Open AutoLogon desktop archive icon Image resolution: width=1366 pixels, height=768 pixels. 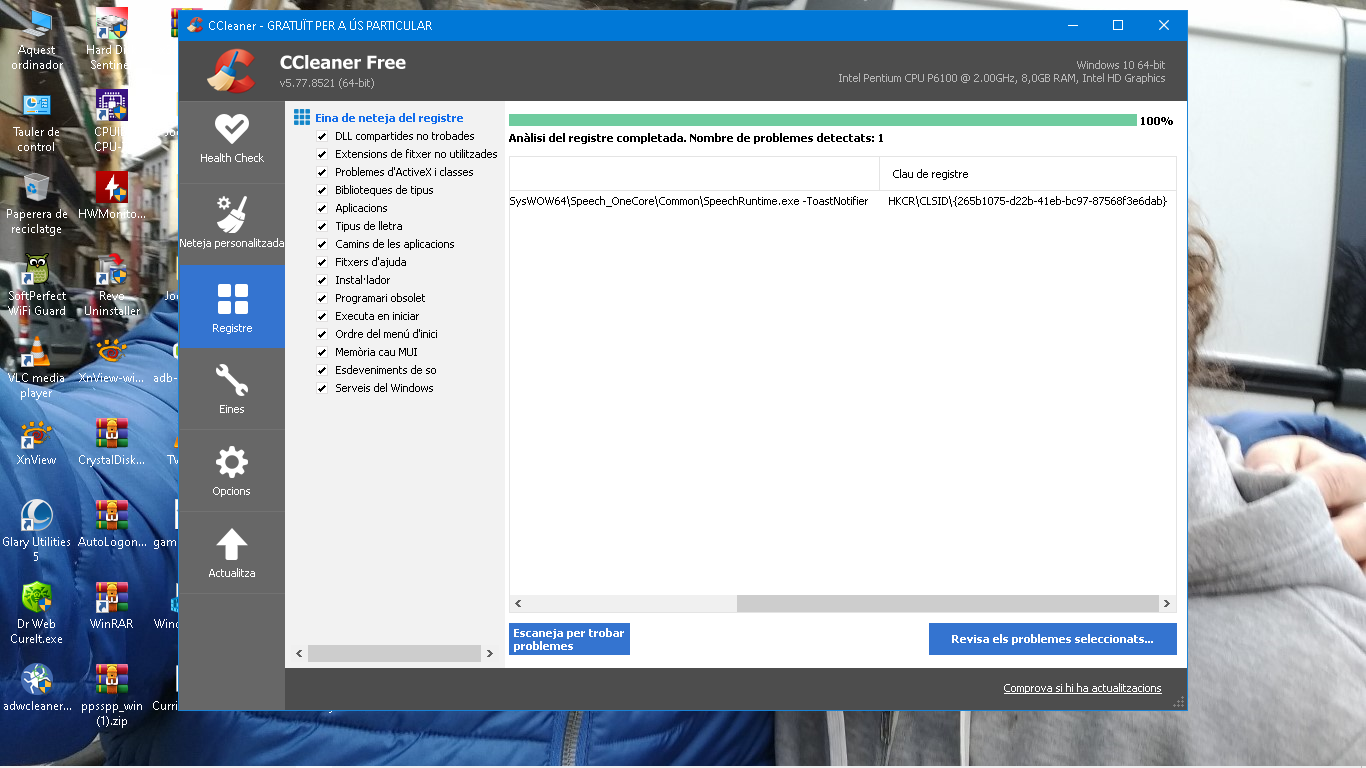click(111, 525)
